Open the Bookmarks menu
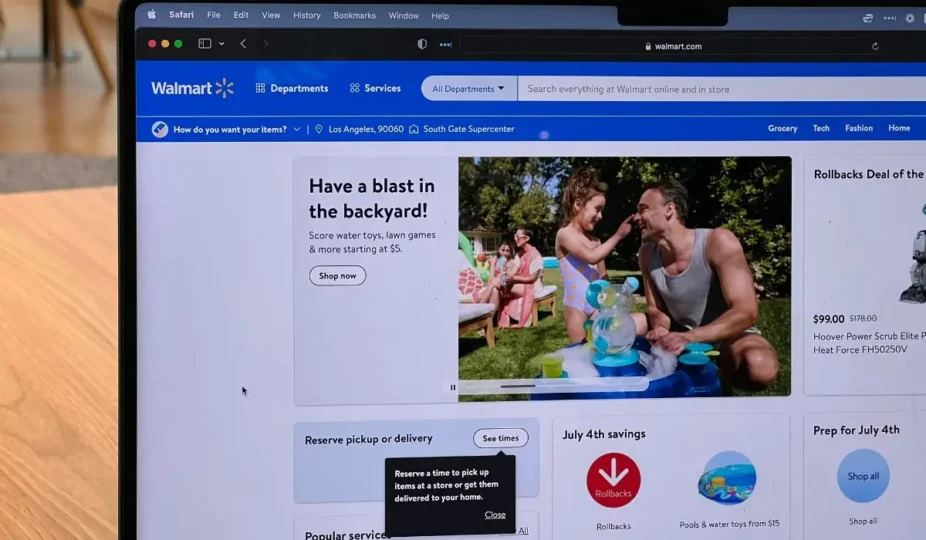Viewport: 926px width, 540px height. point(355,16)
